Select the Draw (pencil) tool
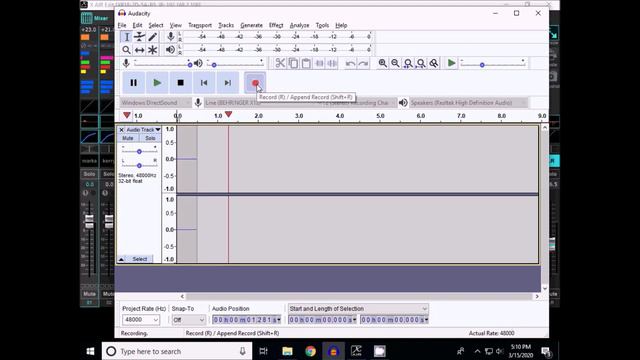640x360 pixels. 152,37
